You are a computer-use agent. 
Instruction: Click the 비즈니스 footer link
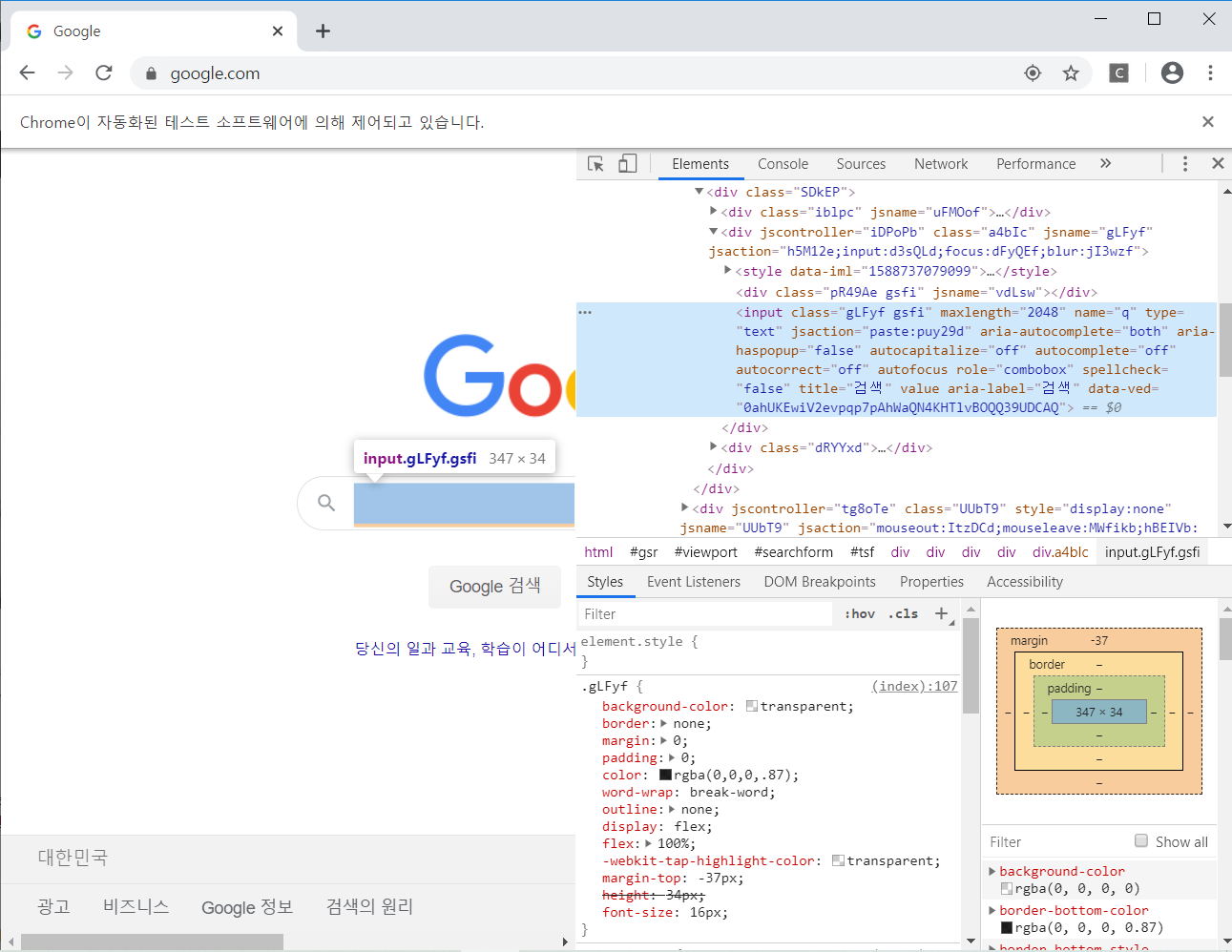pos(136,906)
